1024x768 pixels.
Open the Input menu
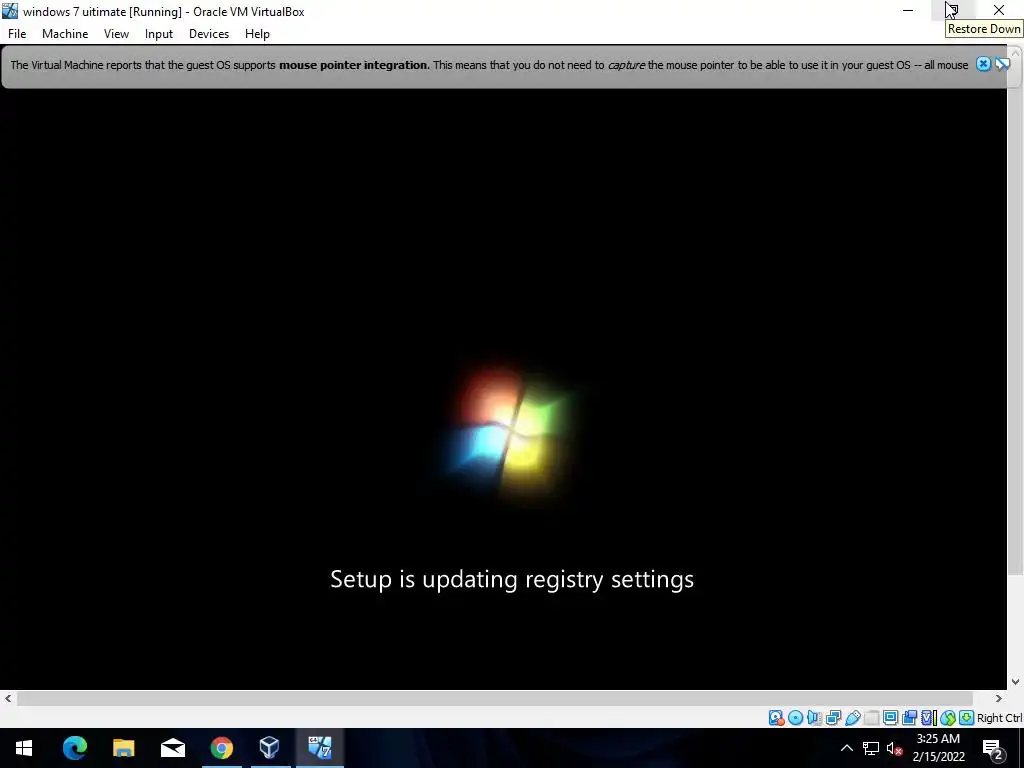159,34
